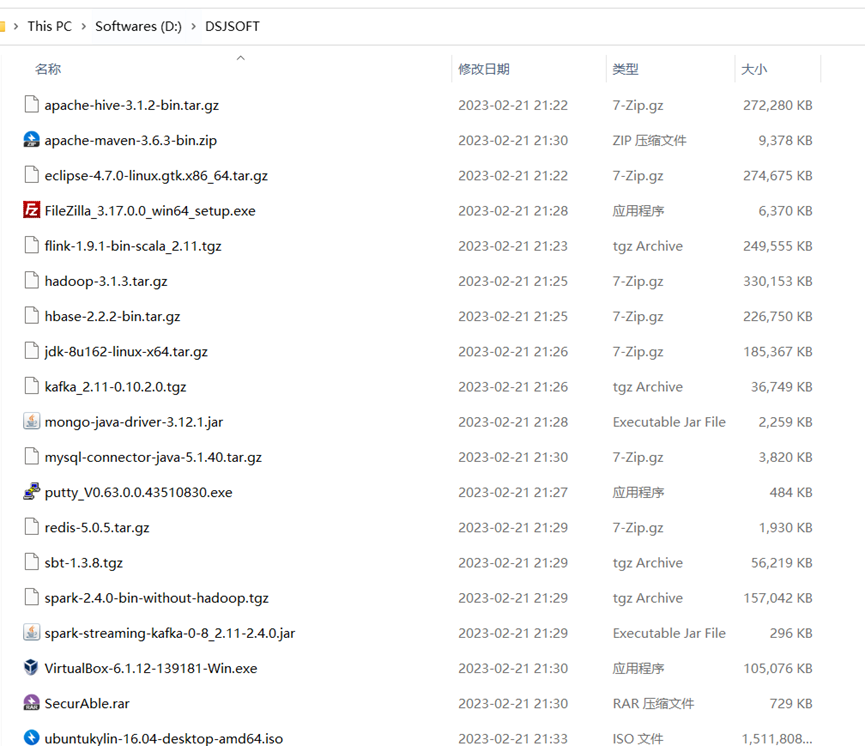Click size value 2,259 KB
This screenshot has width=865, height=746.
[786, 422]
